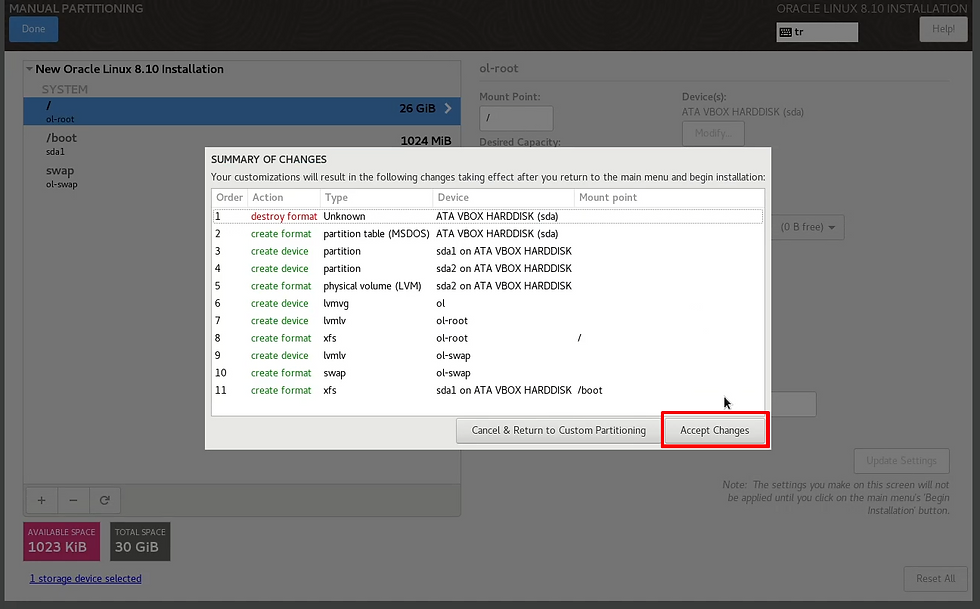Click the Mount Point input field
The image size is (980, 609).
point(516,118)
